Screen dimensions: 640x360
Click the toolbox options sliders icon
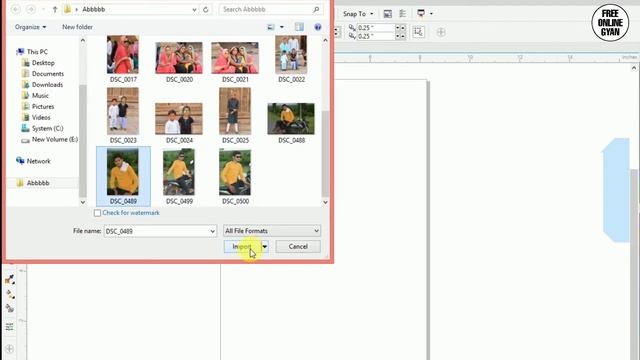point(10,327)
